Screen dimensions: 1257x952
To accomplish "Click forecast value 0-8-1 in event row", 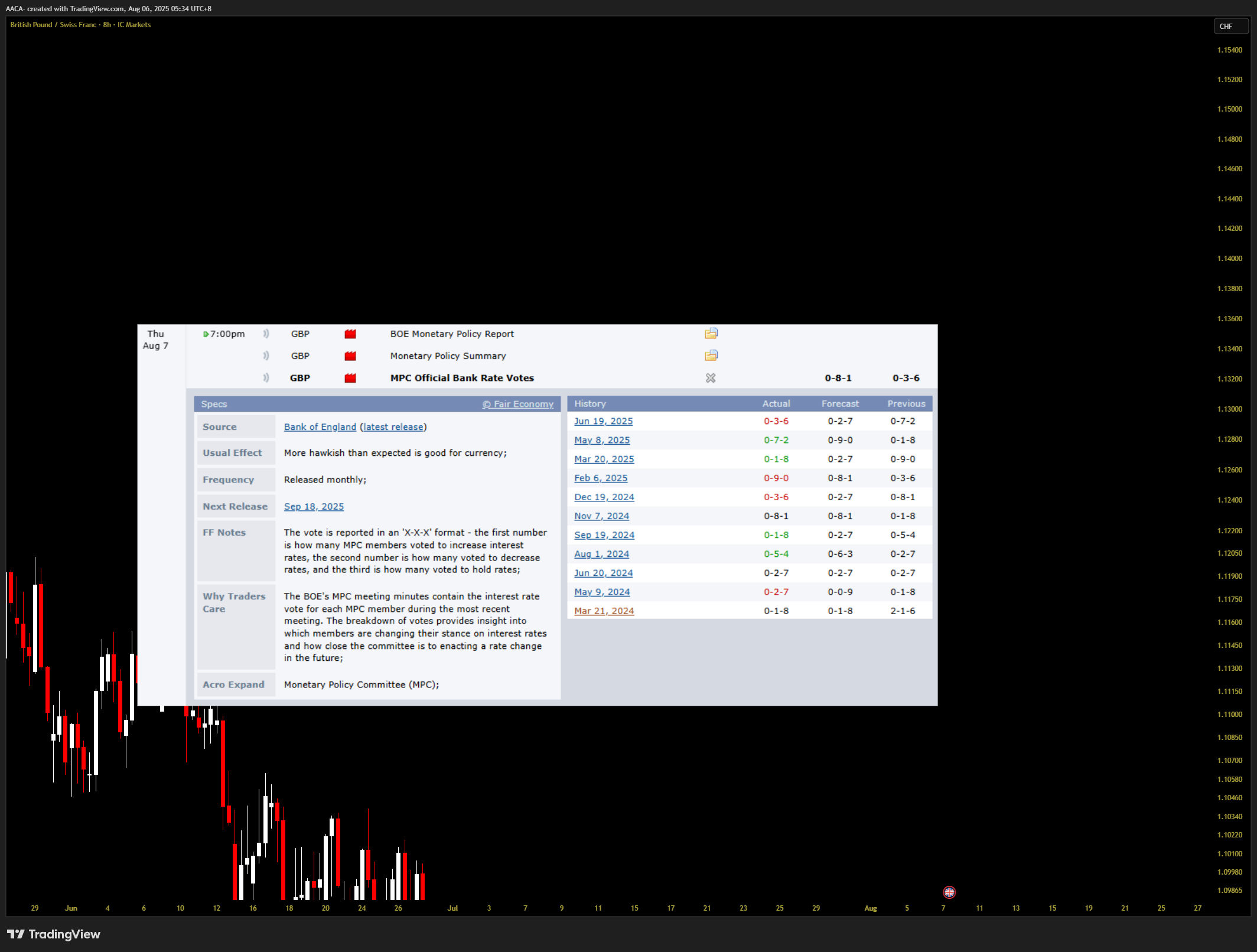I will pos(838,378).
